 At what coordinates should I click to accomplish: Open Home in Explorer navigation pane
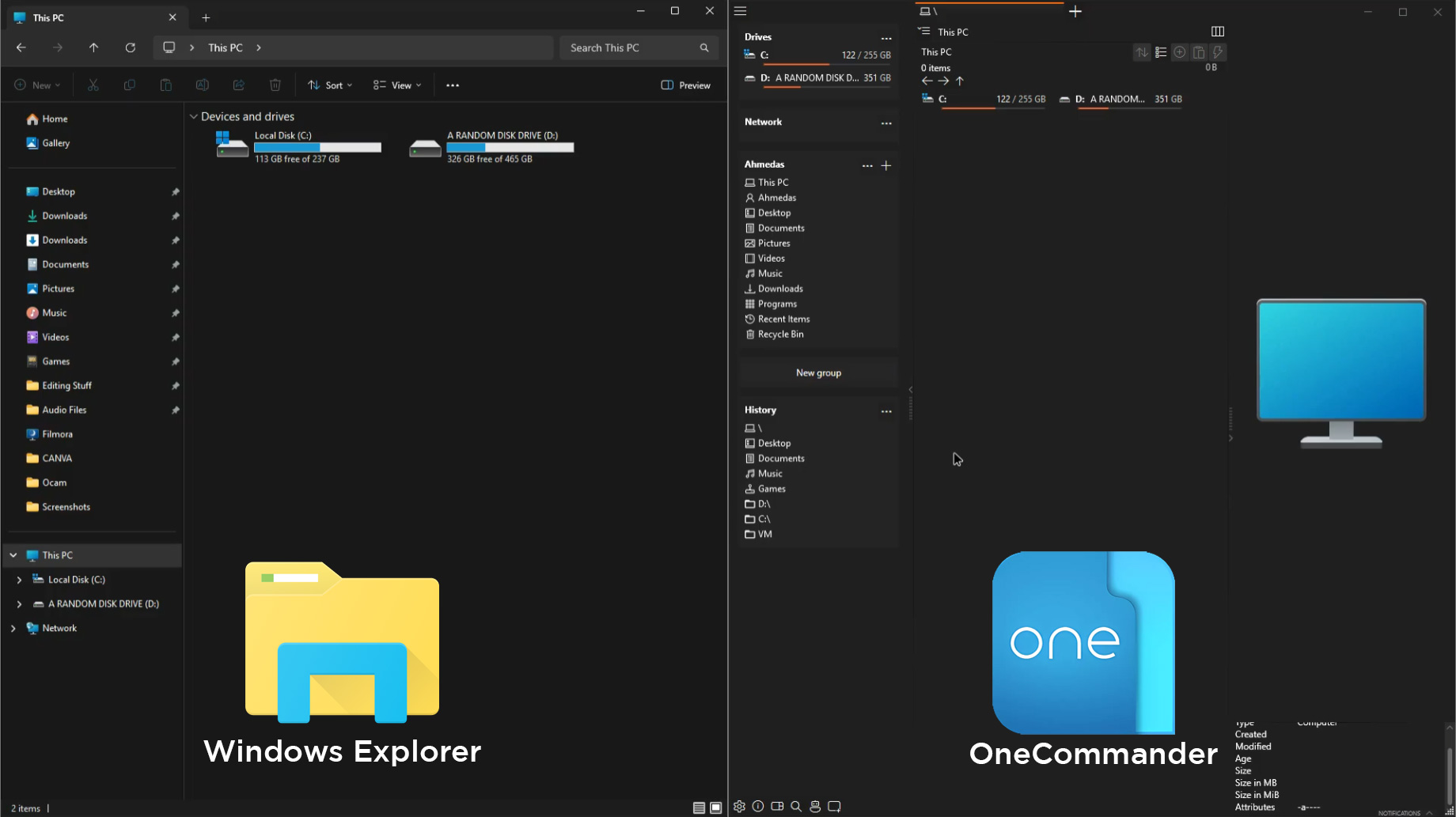(x=47, y=119)
